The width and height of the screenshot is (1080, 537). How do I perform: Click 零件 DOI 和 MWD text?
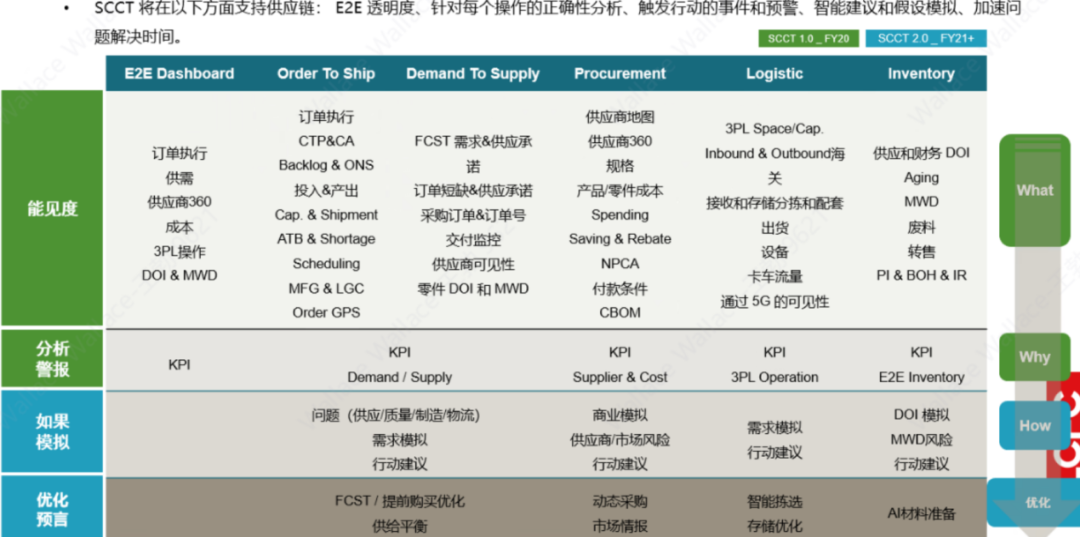(x=472, y=288)
